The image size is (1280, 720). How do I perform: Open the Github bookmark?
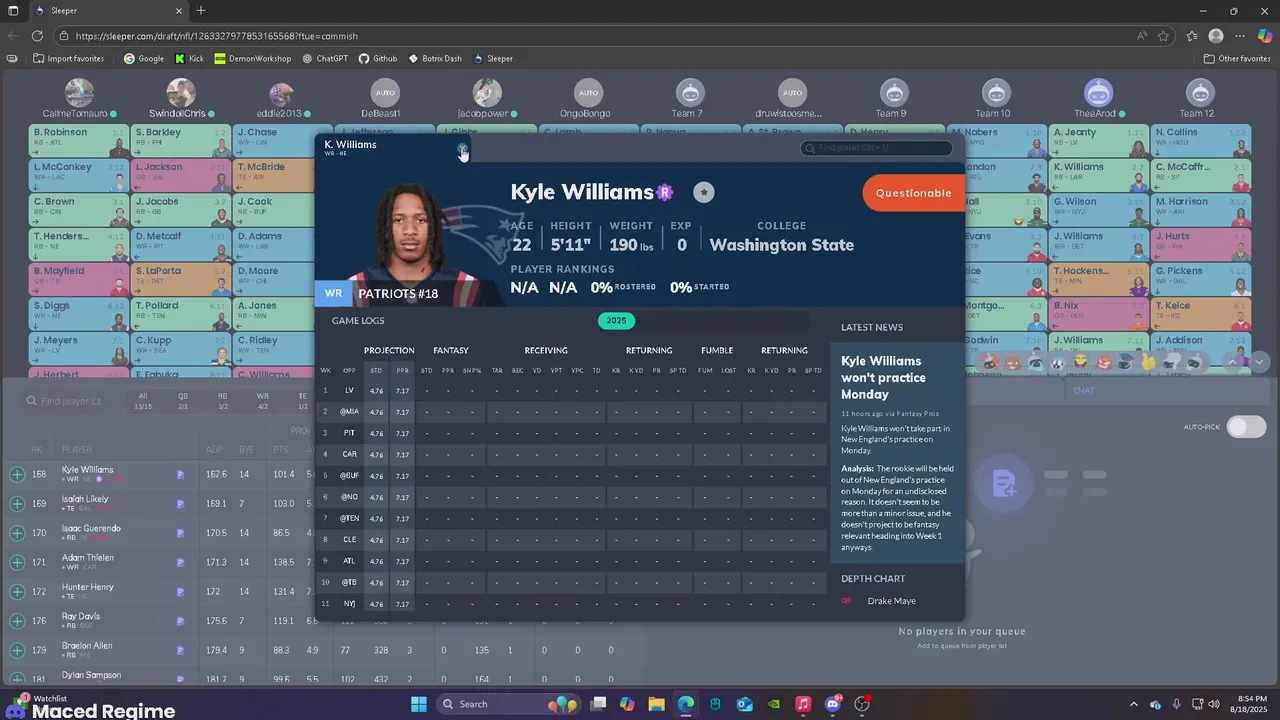click(x=378, y=58)
